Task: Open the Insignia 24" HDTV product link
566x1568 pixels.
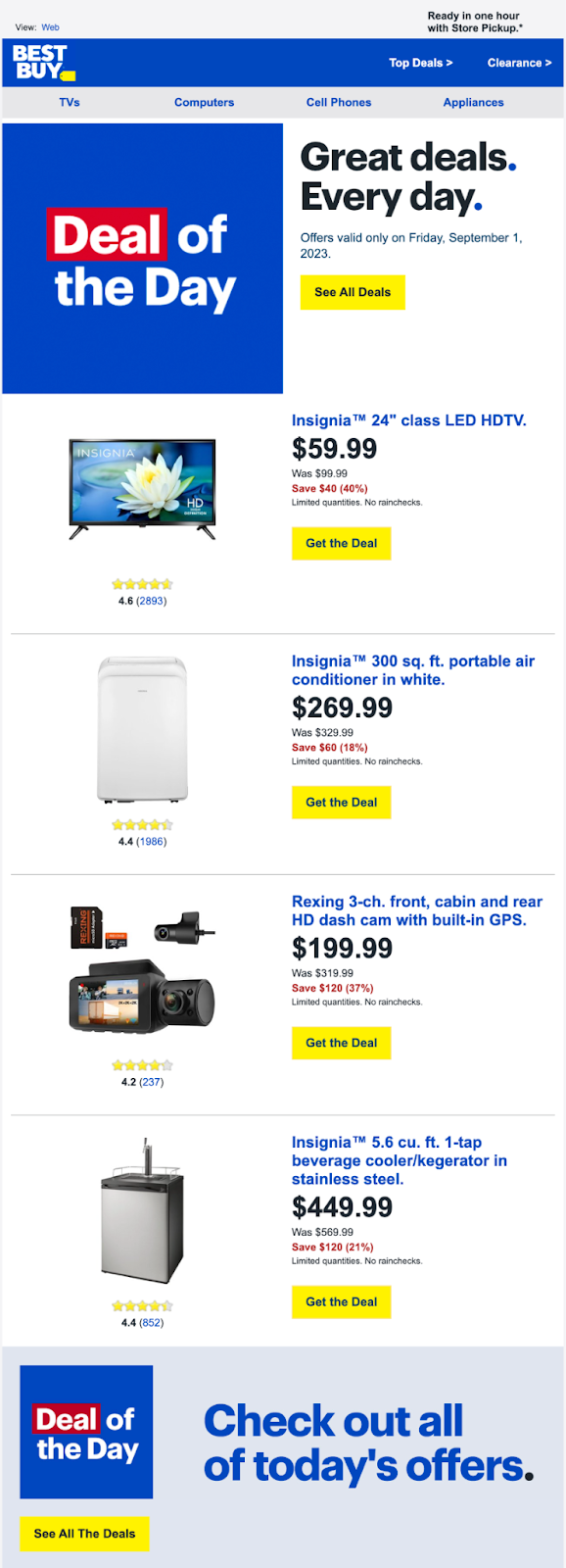Action: click(x=409, y=419)
